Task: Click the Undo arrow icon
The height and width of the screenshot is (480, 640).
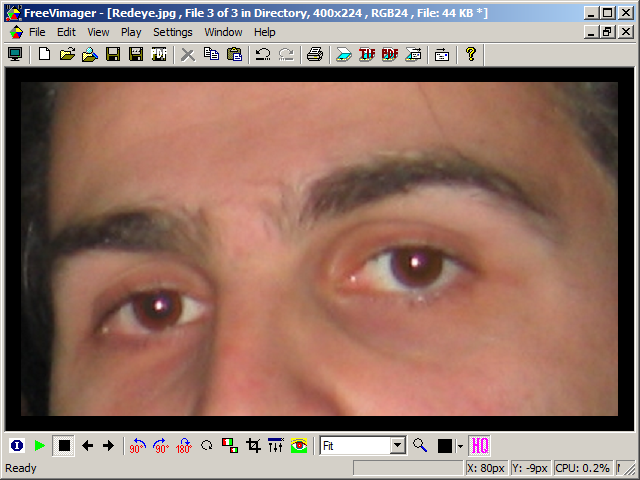Action: (263, 54)
